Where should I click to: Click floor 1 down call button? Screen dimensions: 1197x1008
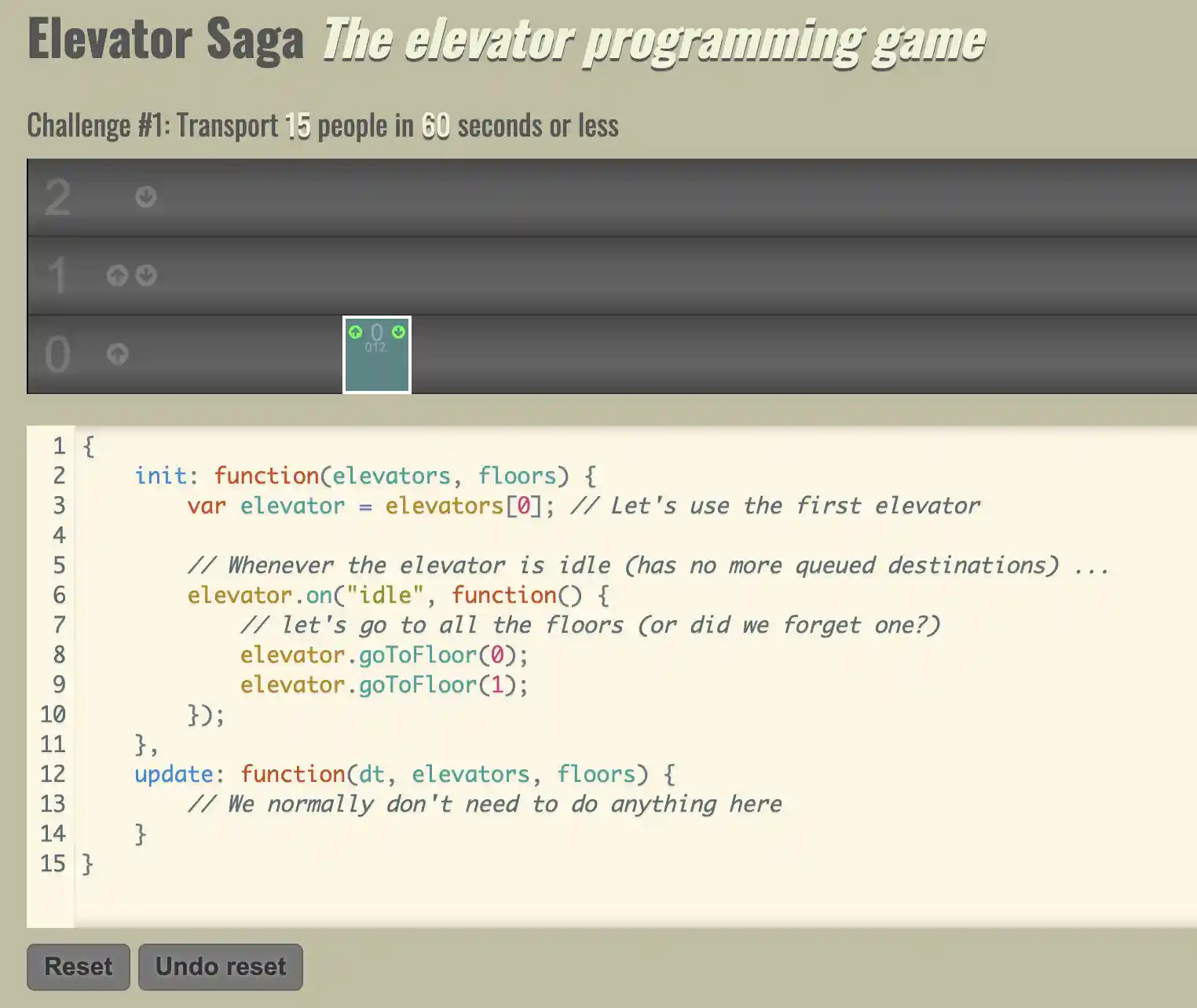(146, 276)
